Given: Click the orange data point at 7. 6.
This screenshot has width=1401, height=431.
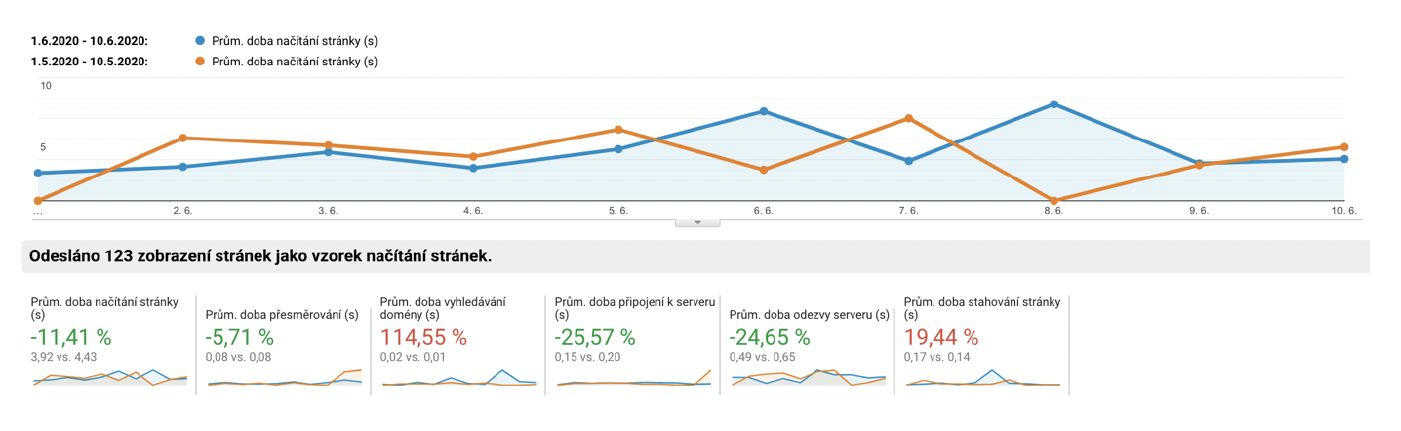Looking at the screenshot, I should click(x=909, y=119).
